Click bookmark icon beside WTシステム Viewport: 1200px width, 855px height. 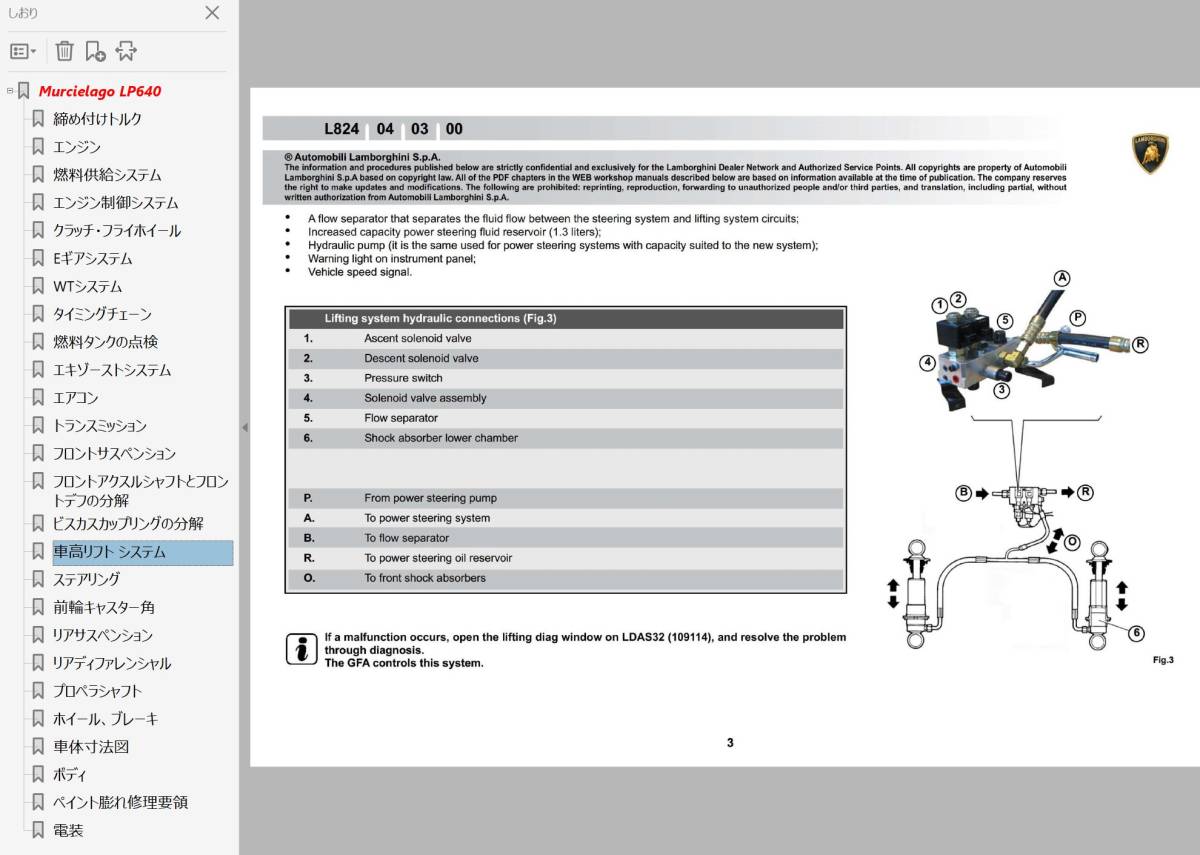38,287
